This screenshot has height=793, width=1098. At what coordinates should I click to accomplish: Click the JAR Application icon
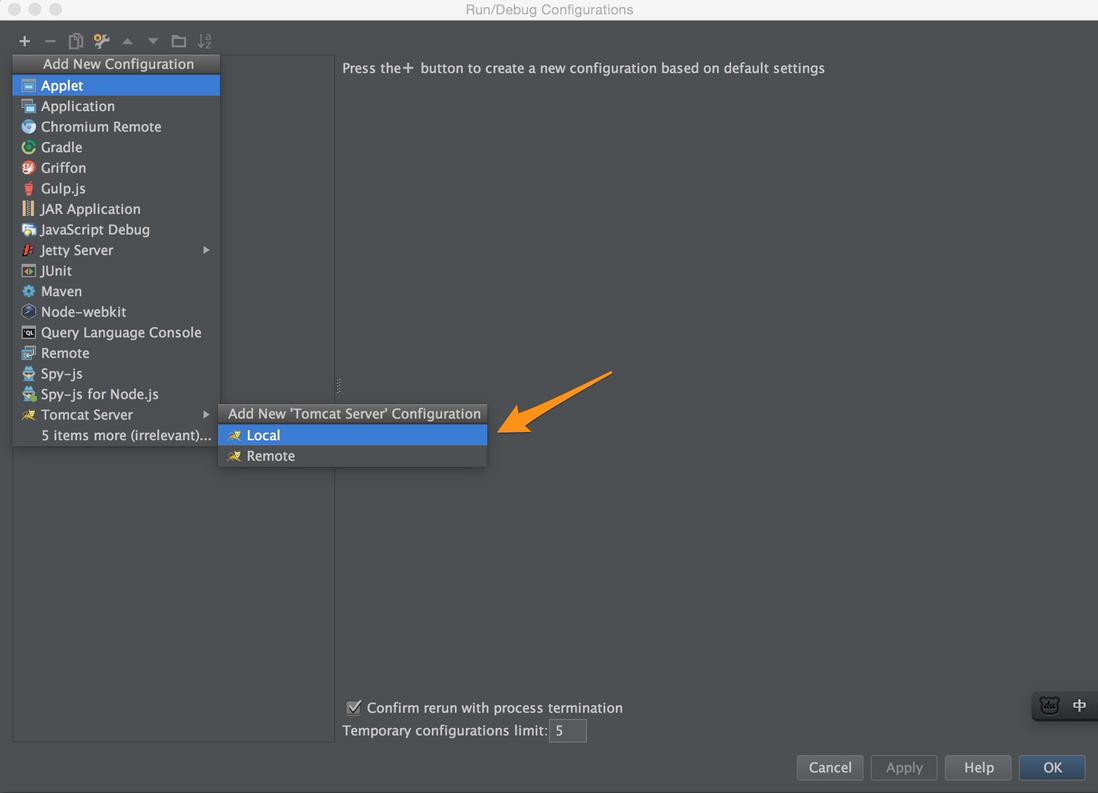pyautogui.click(x=29, y=209)
